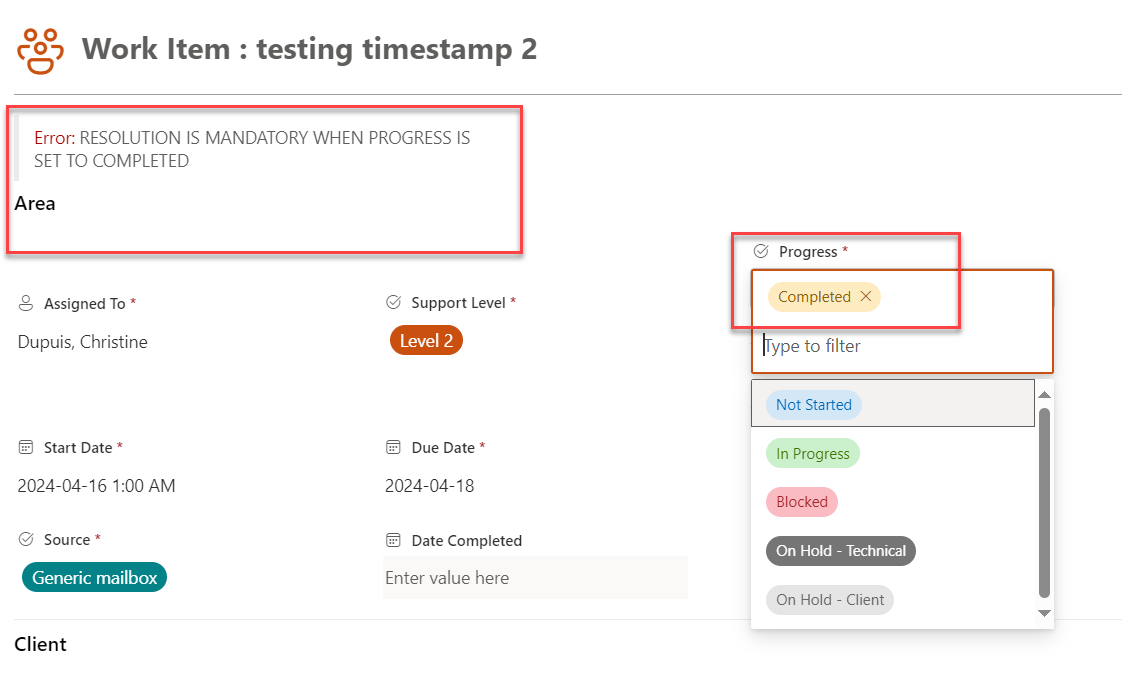
Task: Select Not Started from the Progress options
Action: (x=814, y=404)
